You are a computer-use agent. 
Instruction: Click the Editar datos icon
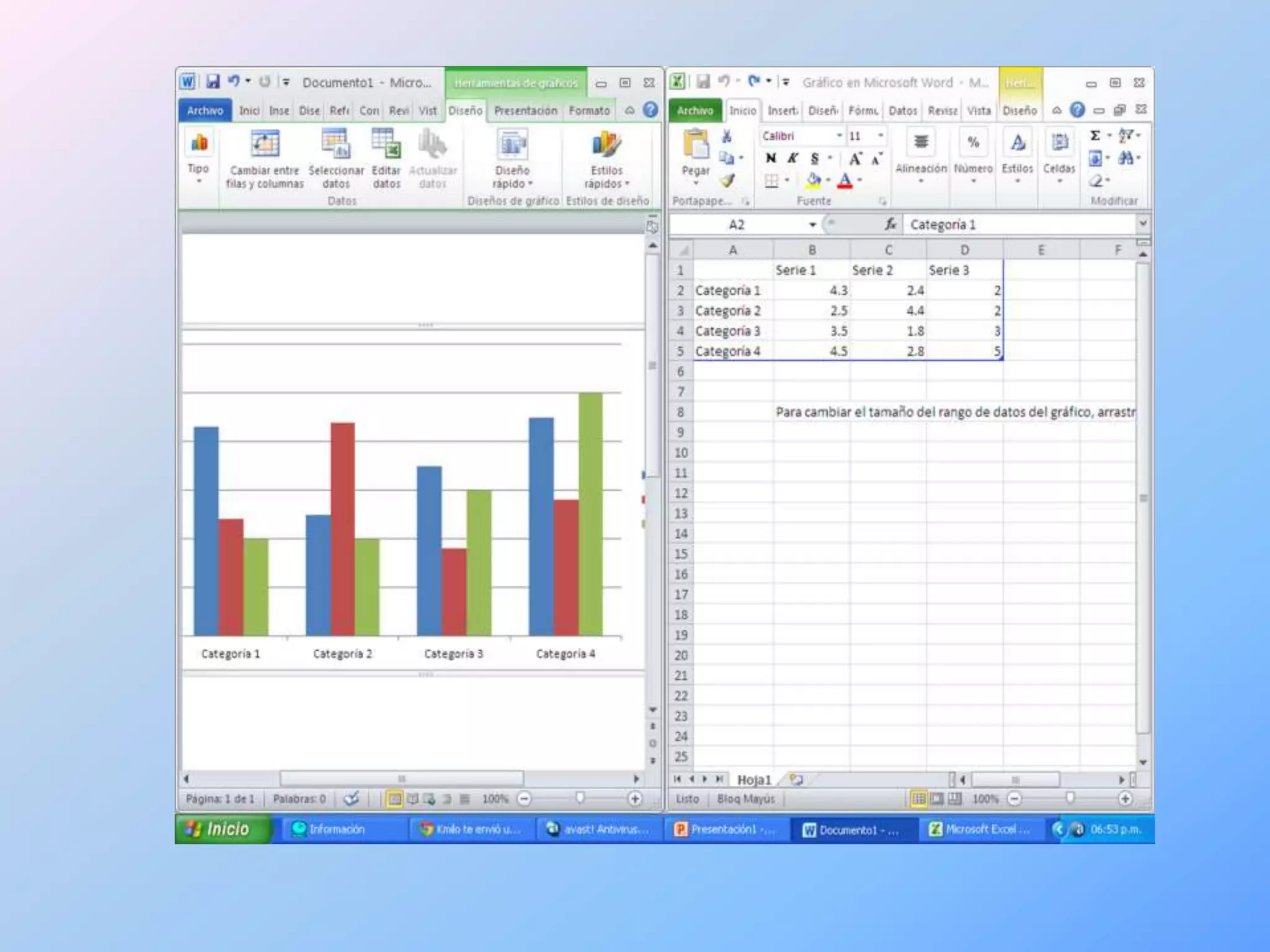386,144
